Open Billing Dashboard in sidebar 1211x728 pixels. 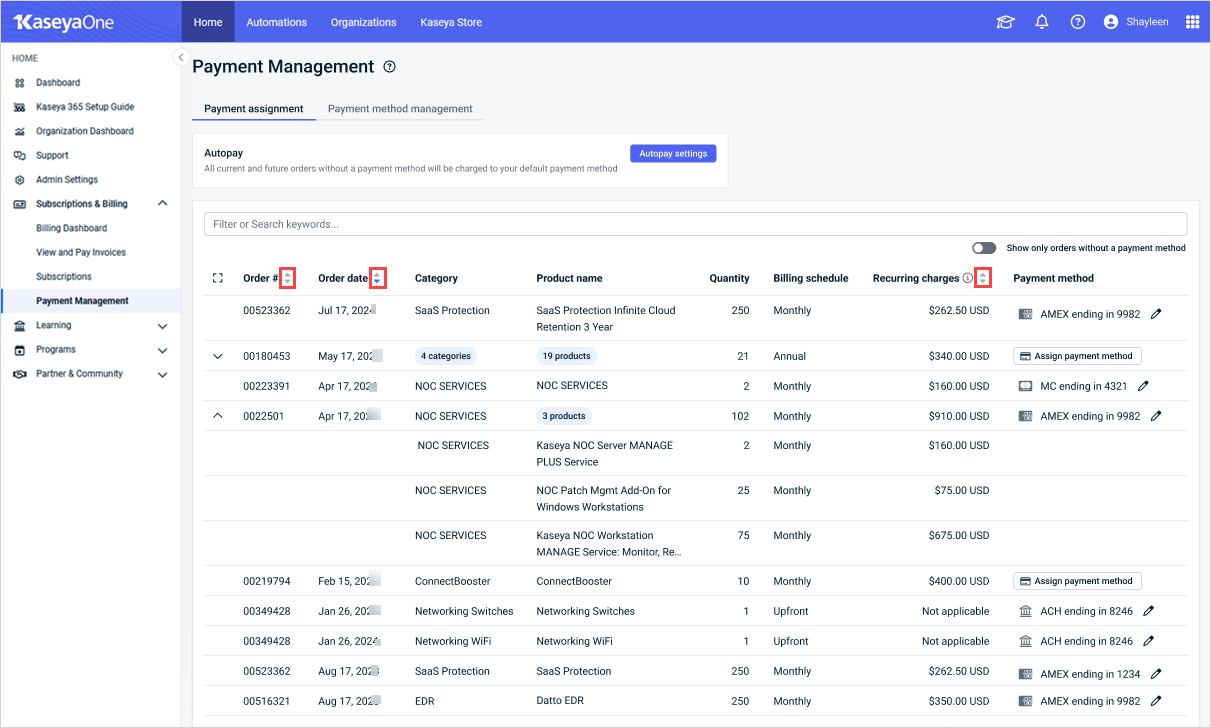click(x=71, y=228)
